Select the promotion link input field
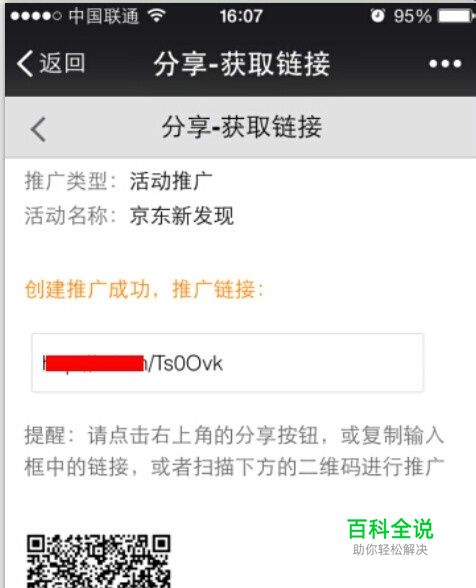476x588 pixels. [228, 363]
